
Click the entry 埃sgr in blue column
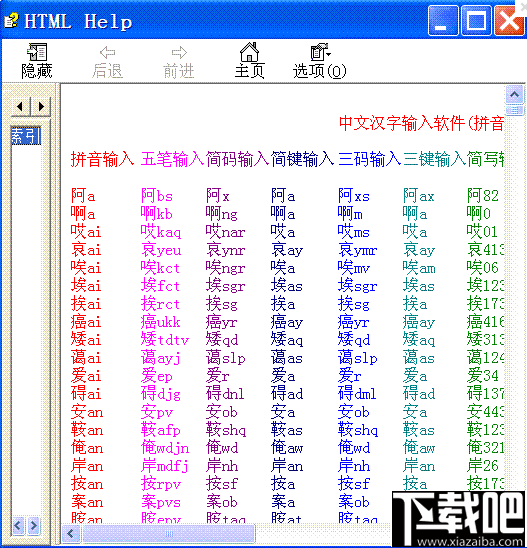tap(358, 286)
